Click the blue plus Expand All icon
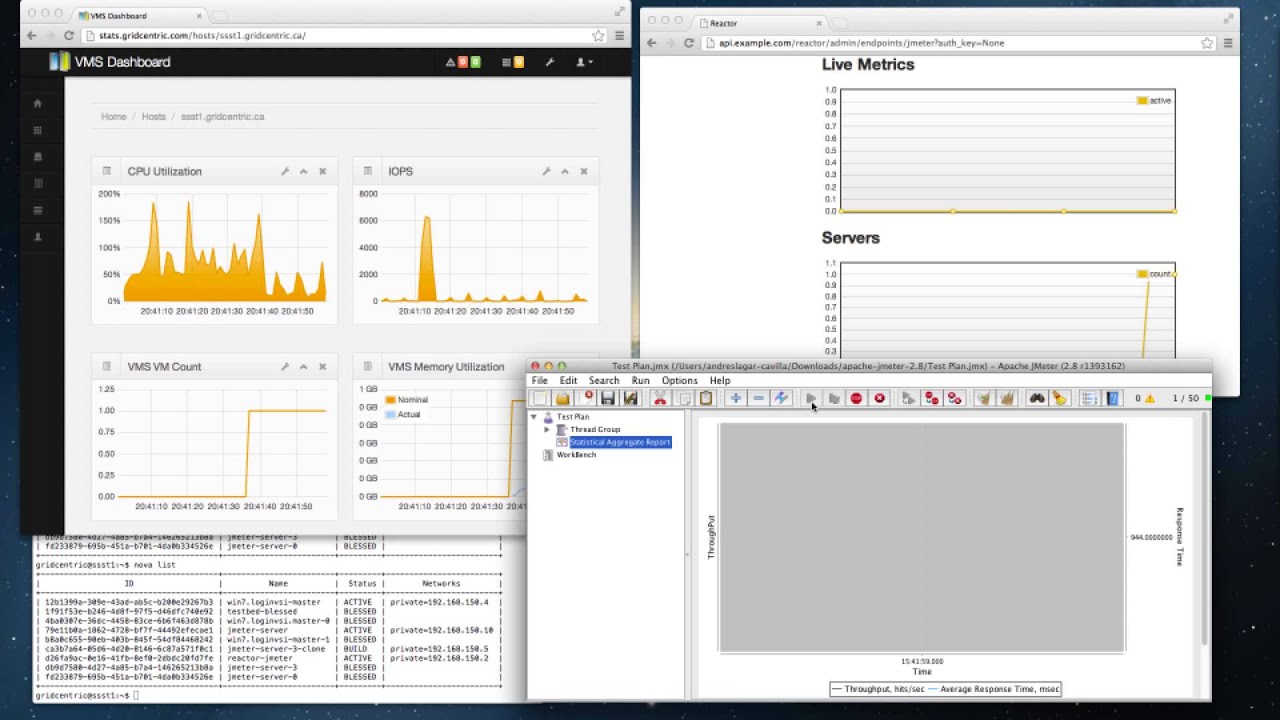This screenshot has height=720, width=1280. pos(735,398)
